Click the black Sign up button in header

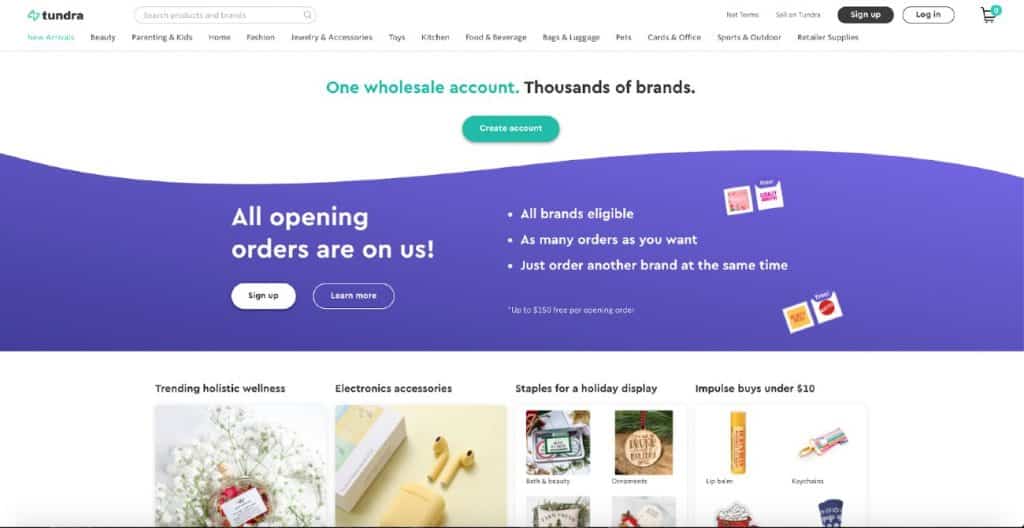click(865, 14)
